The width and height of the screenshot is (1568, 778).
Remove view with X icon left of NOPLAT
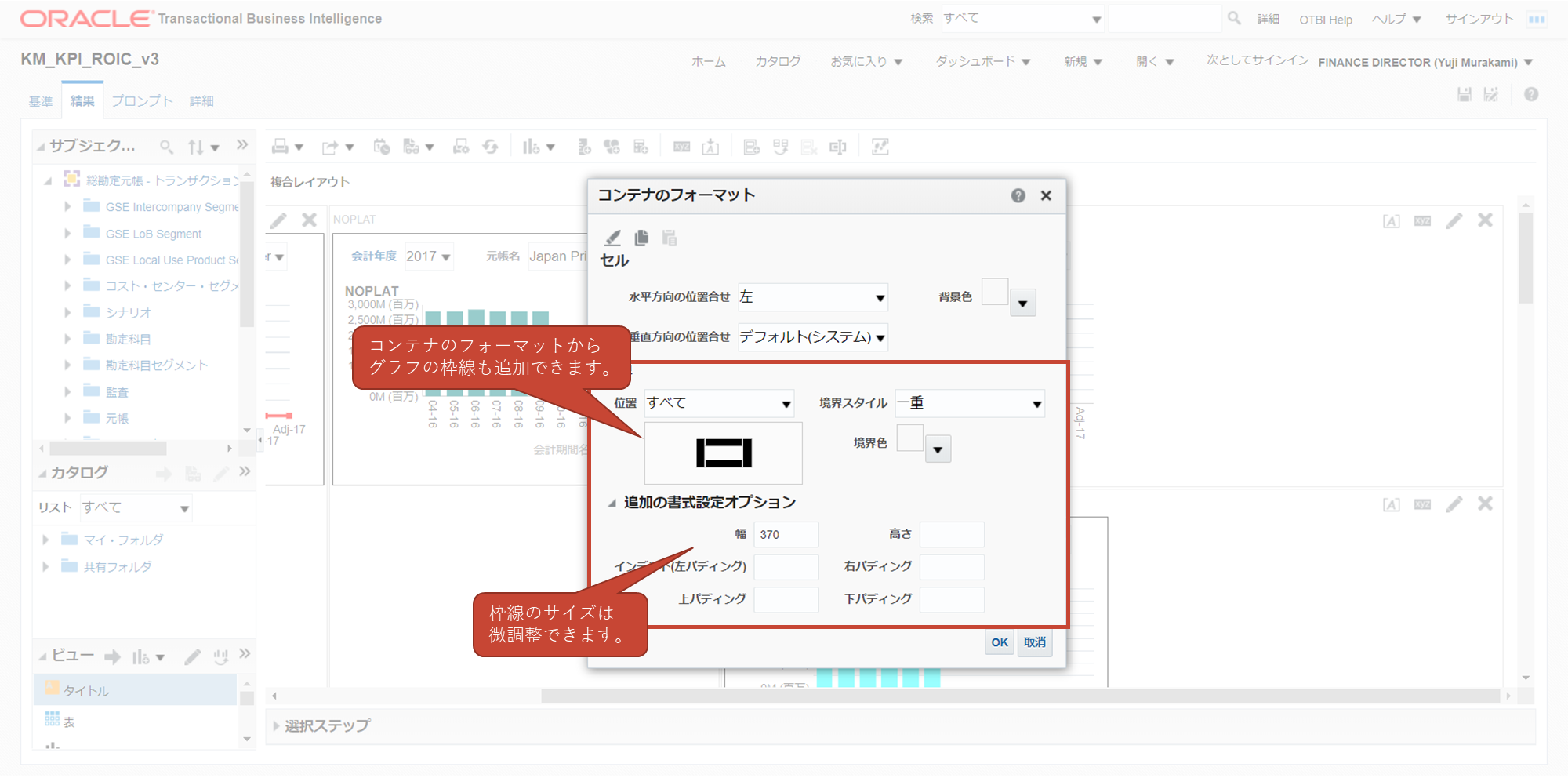309,220
